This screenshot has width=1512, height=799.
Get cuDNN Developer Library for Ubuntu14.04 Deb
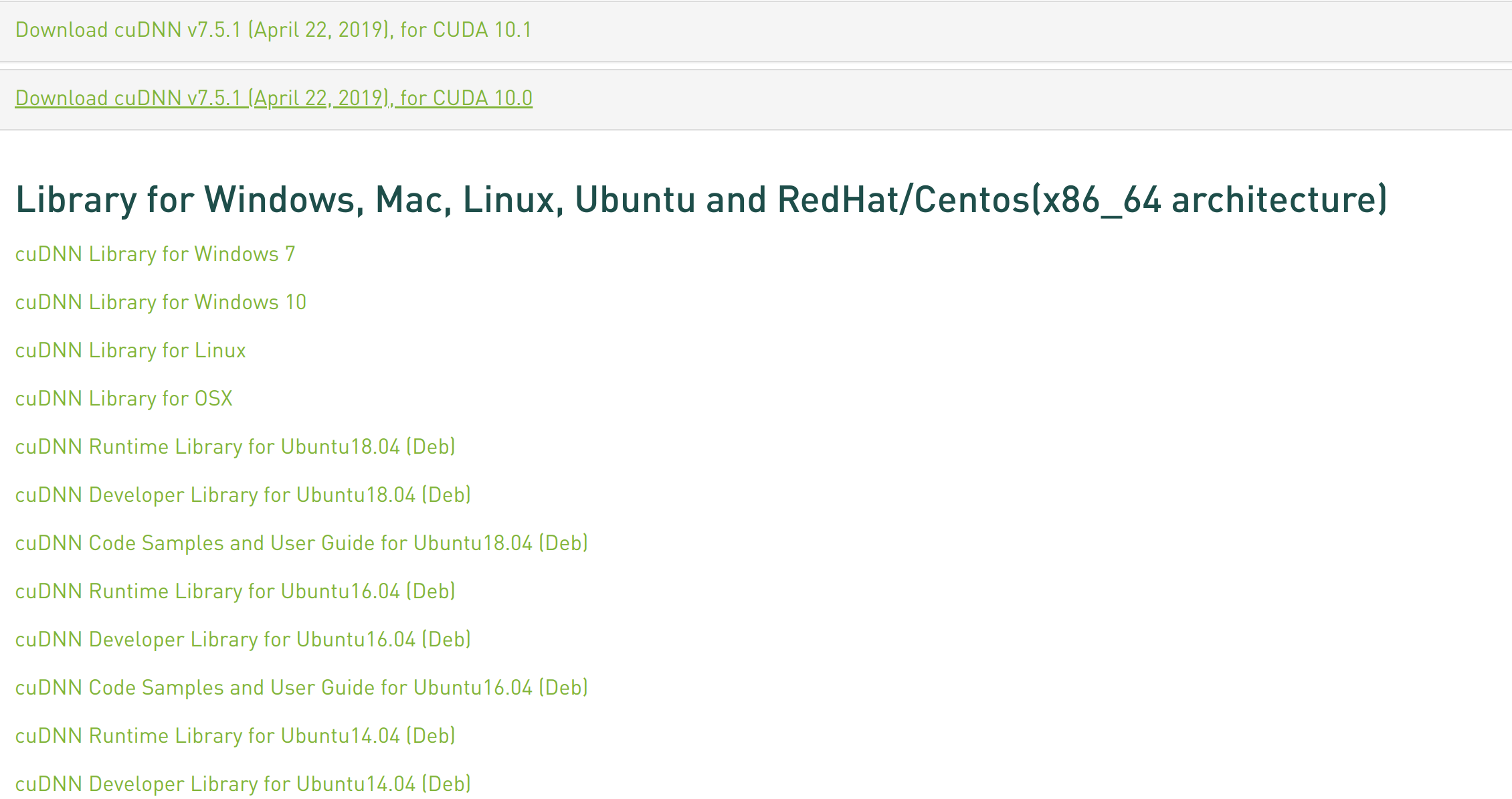243,784
